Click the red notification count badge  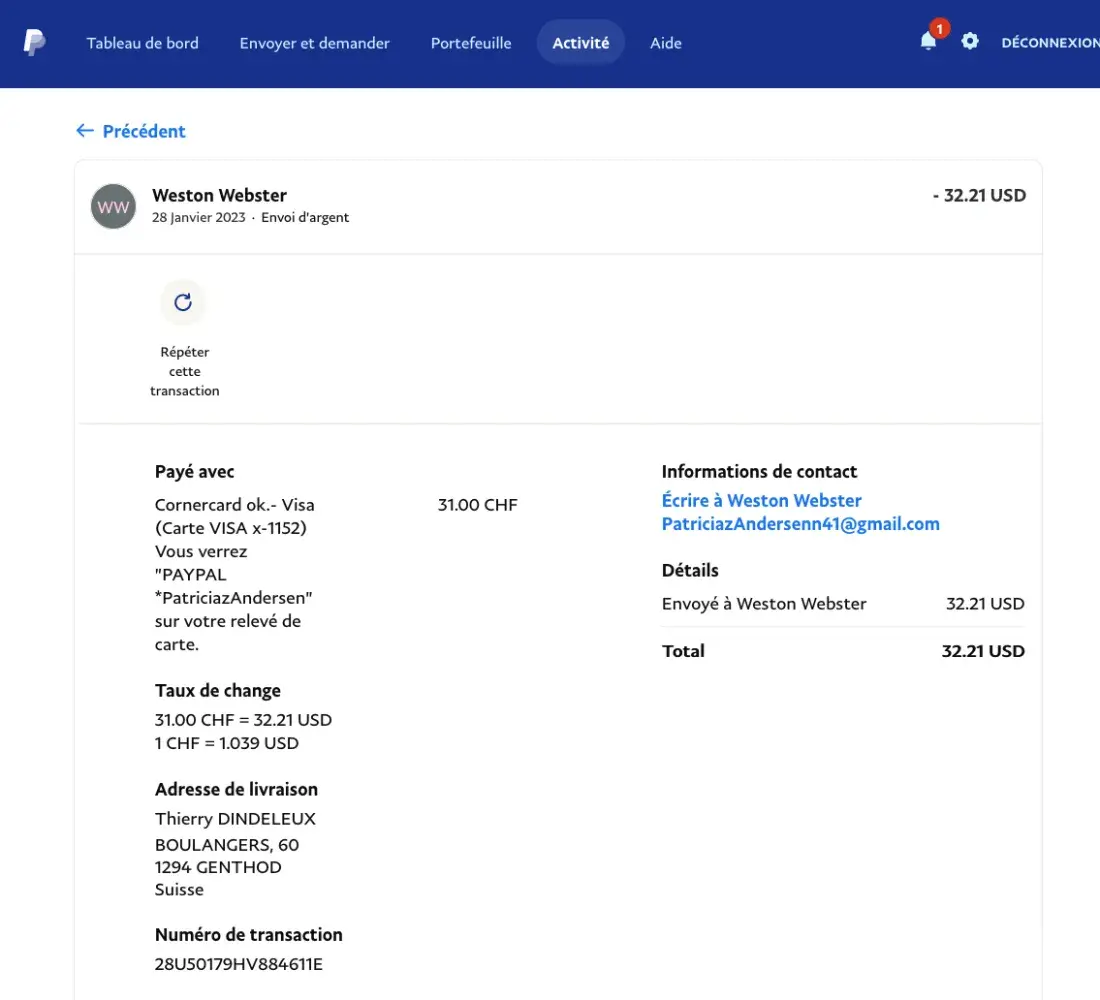click(939, 29)
